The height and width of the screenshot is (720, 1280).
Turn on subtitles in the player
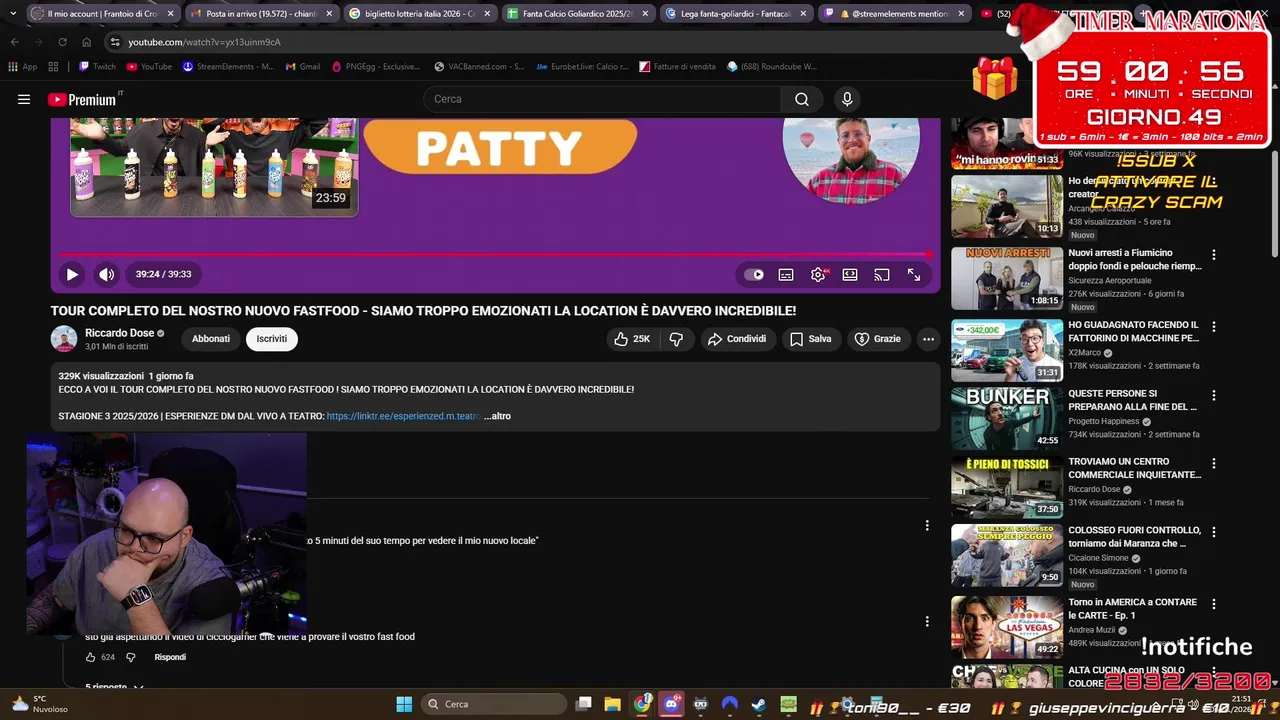pos(786,275)
